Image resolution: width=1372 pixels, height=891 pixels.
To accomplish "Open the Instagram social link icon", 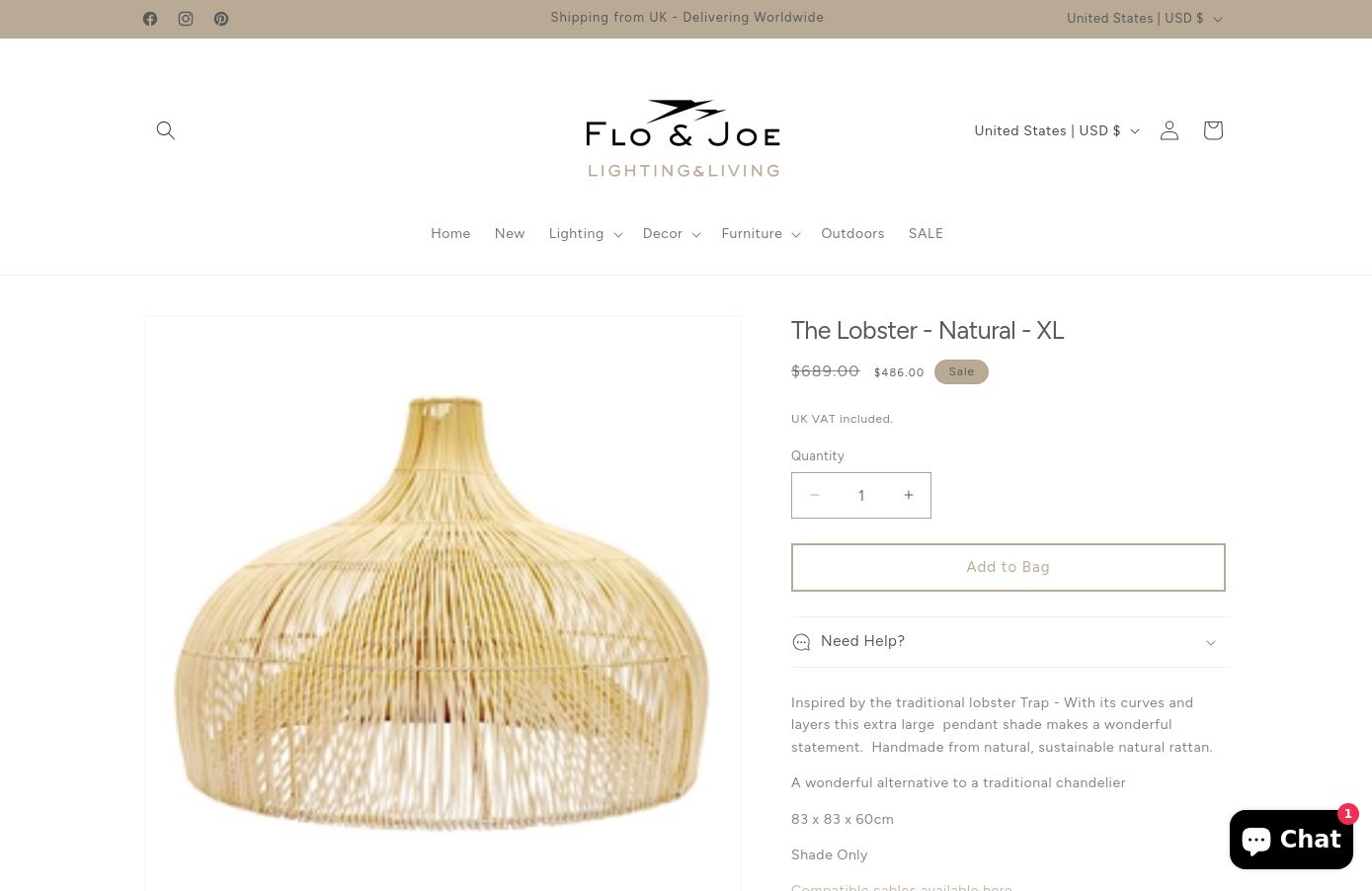I will (x=186, y=19).
